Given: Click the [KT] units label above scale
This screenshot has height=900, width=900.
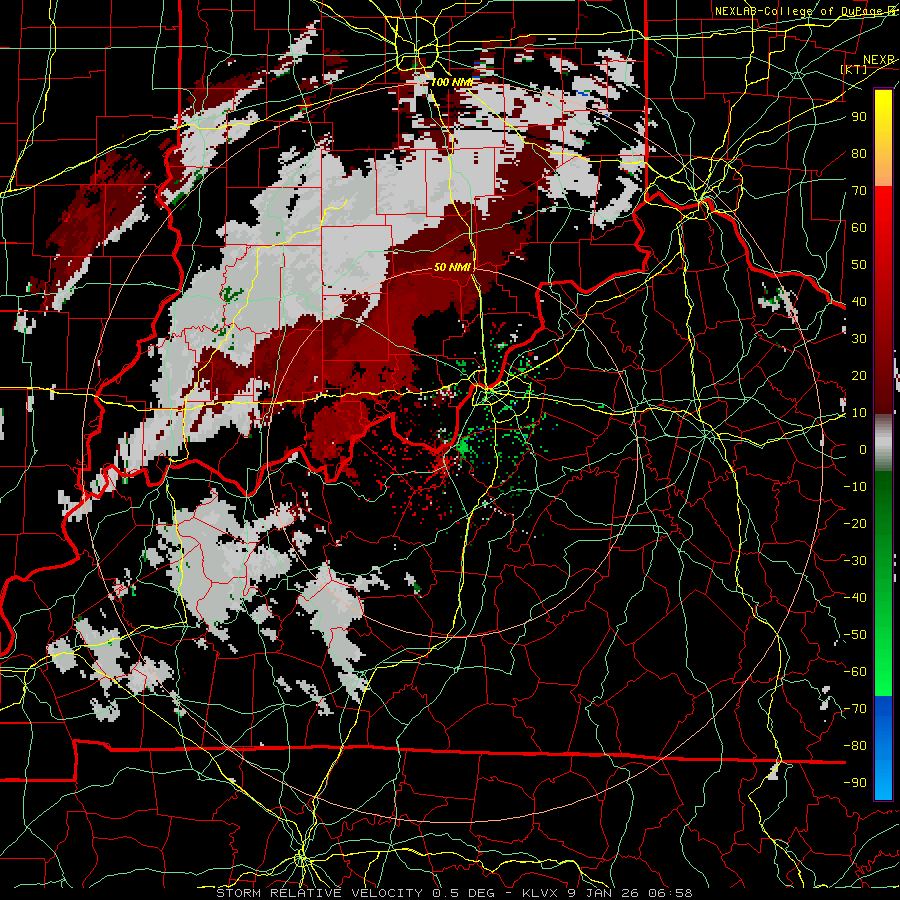Looking at the screenshot, I should (x=854, y=69).
